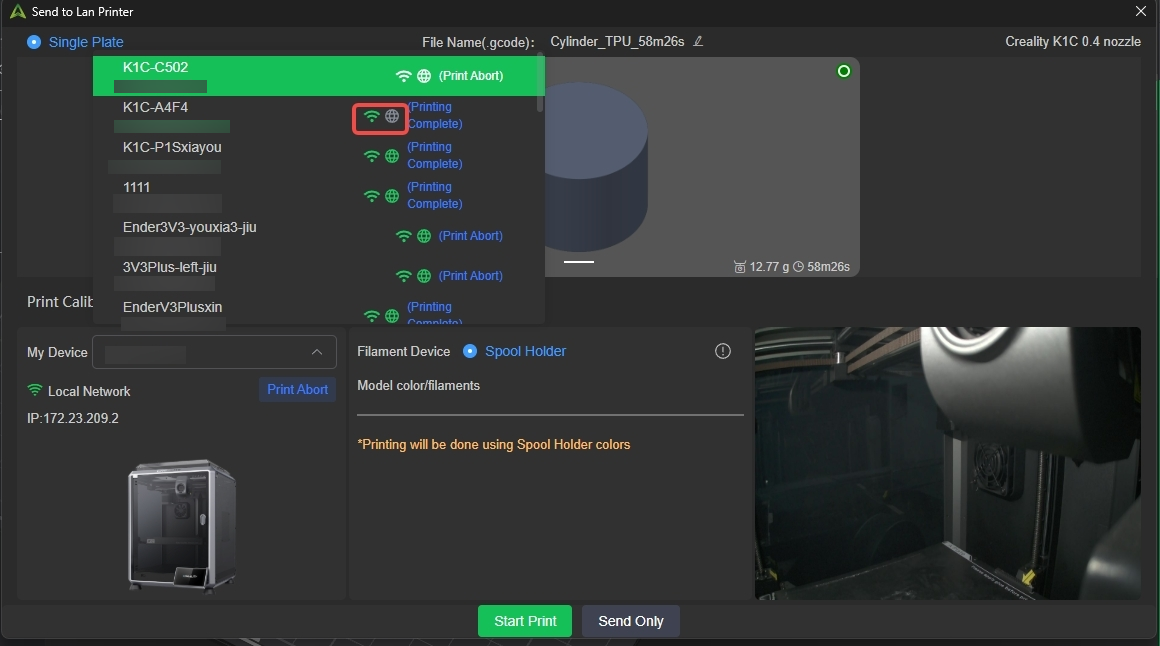Click the Wi-Fi icon in the 1111 row
The height and width of the screenshot is (646, 1160).
click(371, 196)
